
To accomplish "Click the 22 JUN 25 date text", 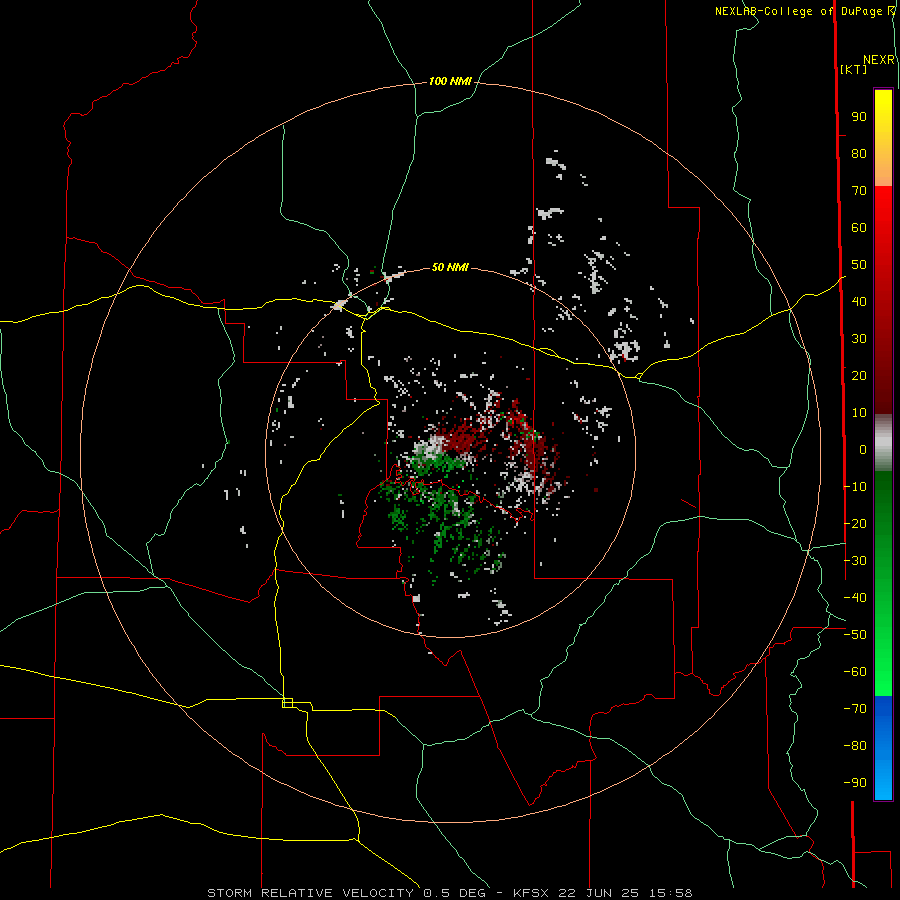I will click(x=599, y=893).
